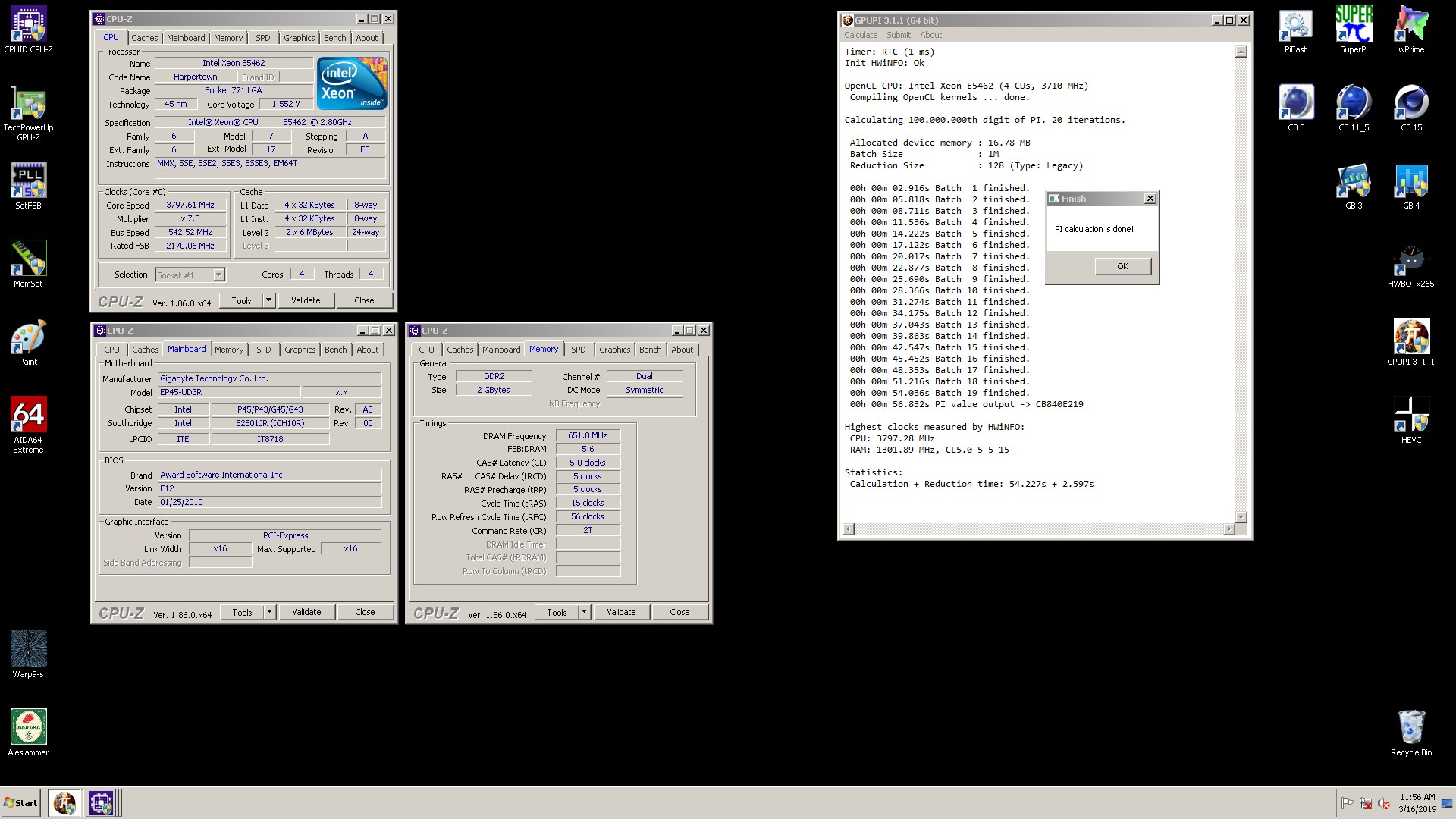Open the CB 11_5 Cinebench shortcut
The width and height of the screenshot is (1456, 819).
1354,108
